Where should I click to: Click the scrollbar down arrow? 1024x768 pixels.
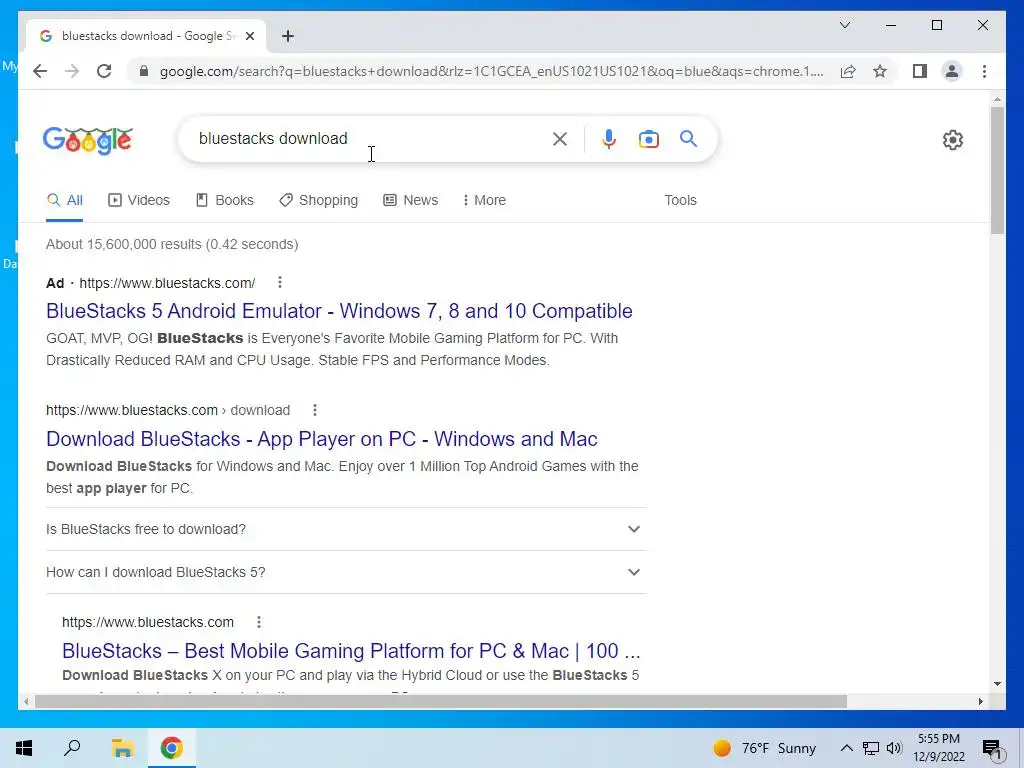(997, 684)
